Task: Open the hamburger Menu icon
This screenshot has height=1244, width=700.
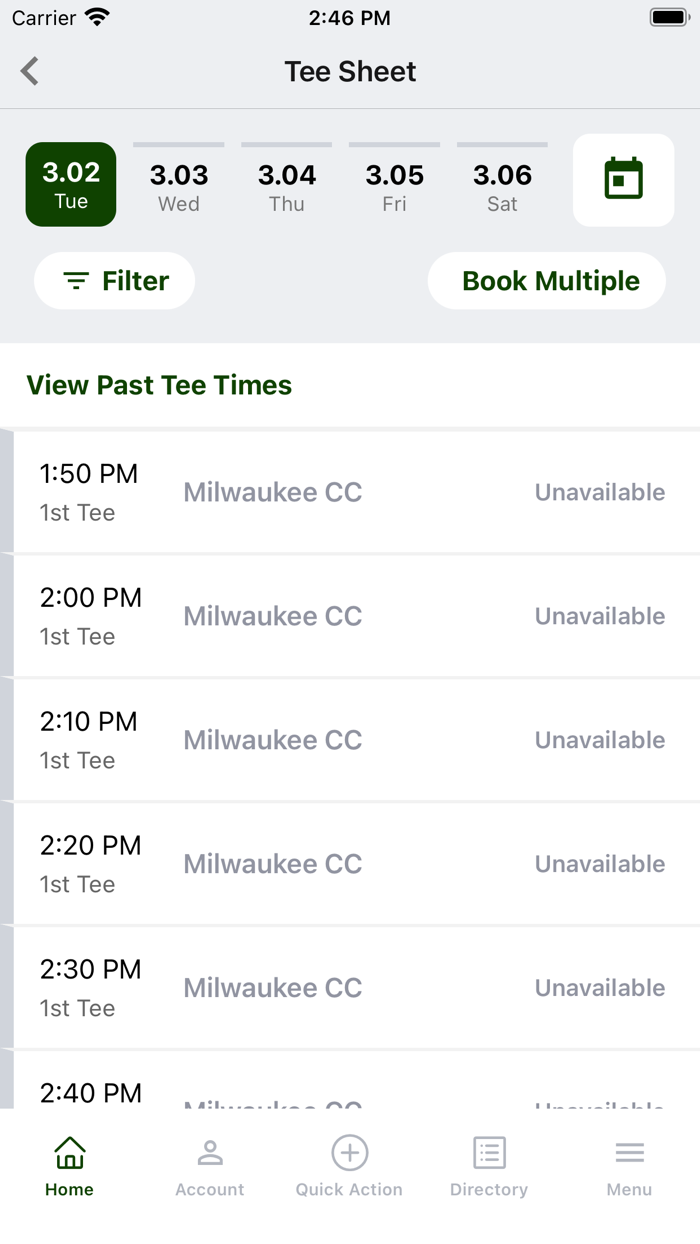Action: tap(629, 1153)
